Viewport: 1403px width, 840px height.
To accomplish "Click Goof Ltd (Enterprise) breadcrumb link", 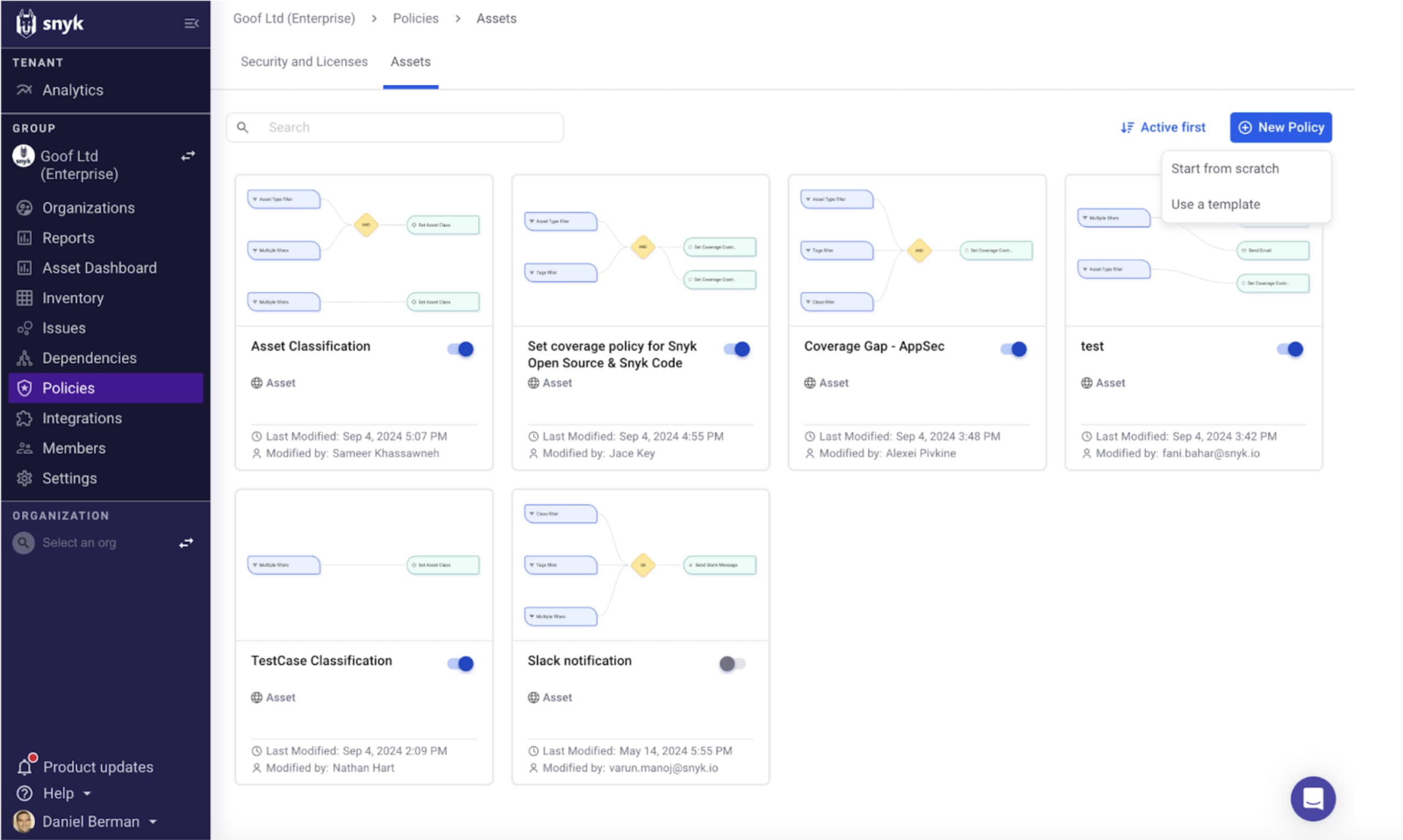I will pyautogui.click(x=294, y=18).
